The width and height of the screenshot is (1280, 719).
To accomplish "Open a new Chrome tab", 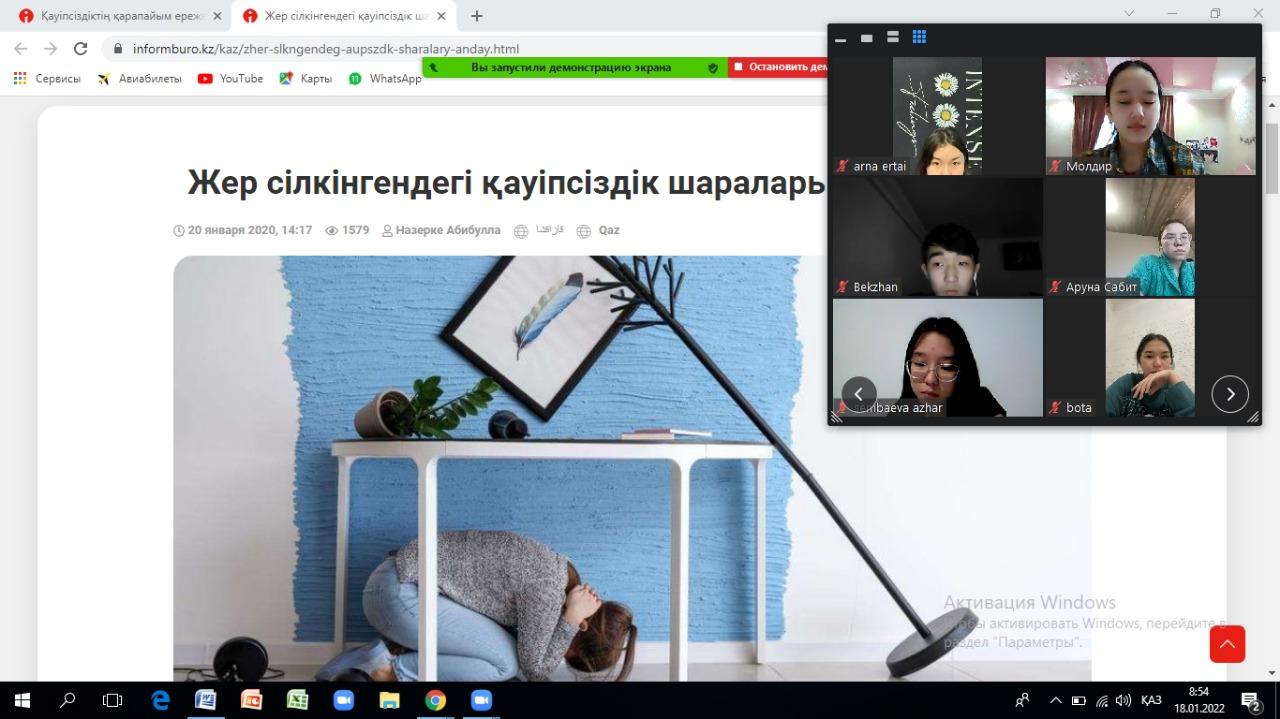I will click(477, 16).
